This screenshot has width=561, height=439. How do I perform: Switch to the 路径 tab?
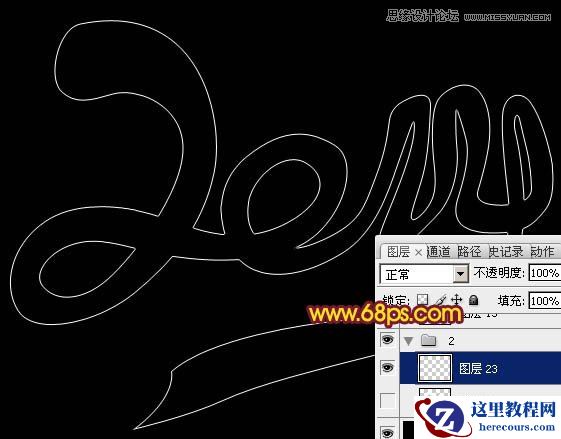pyautogui.click(x=469, y=252)
